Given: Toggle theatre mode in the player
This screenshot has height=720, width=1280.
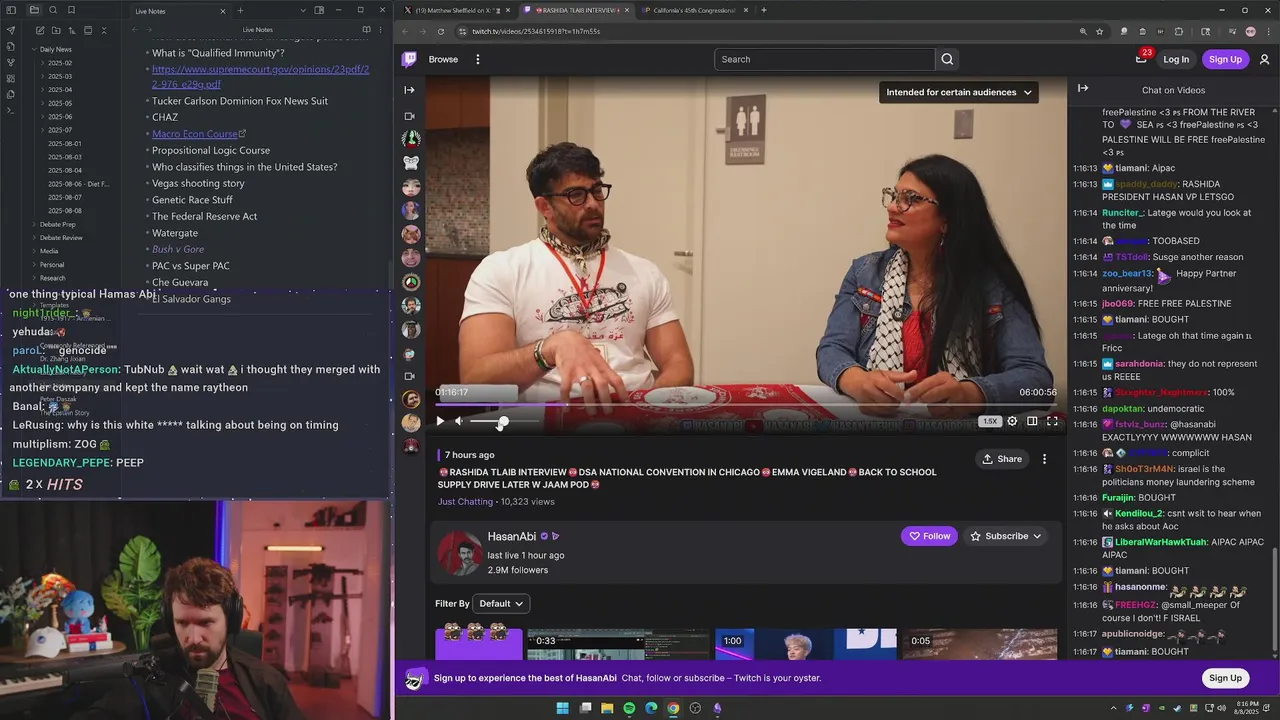Looking at the screenshot, I should click(1032, 421).
